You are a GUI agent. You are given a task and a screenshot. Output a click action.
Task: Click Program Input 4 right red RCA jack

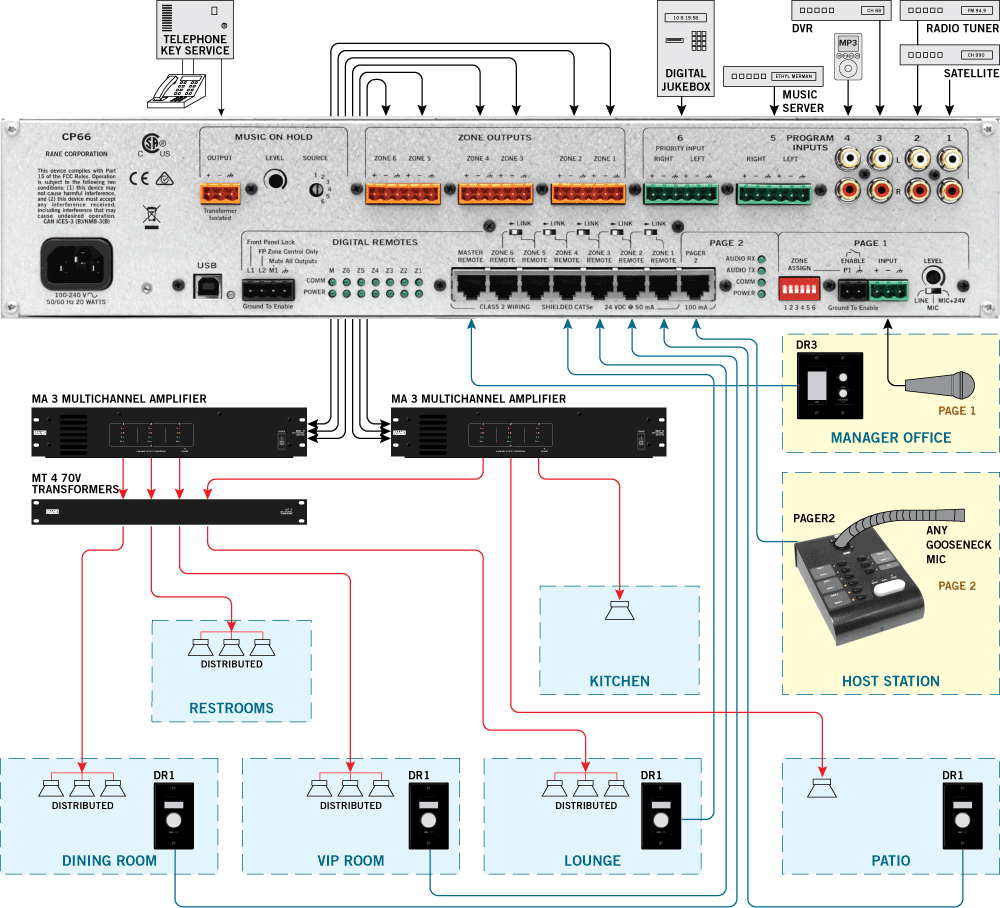click(x=848, y=189)
